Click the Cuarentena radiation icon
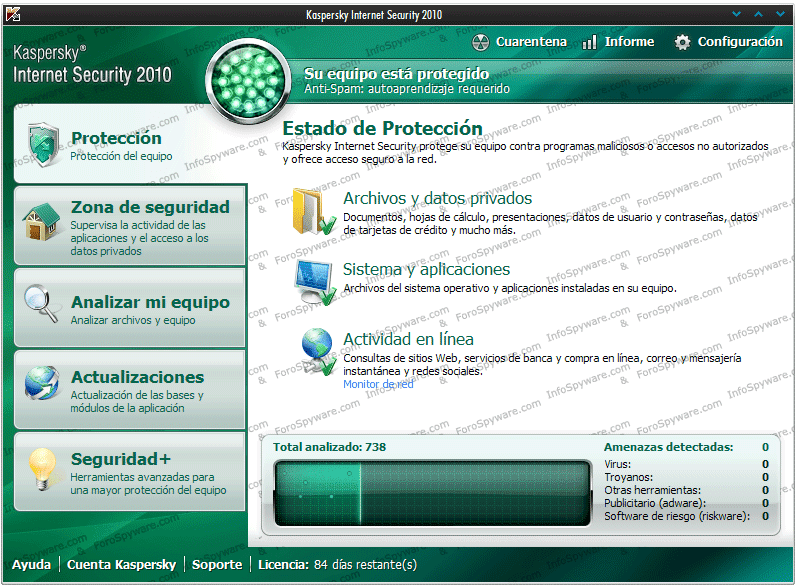Image resolution: width=796 pixels, height=585 pixels. 480,43
